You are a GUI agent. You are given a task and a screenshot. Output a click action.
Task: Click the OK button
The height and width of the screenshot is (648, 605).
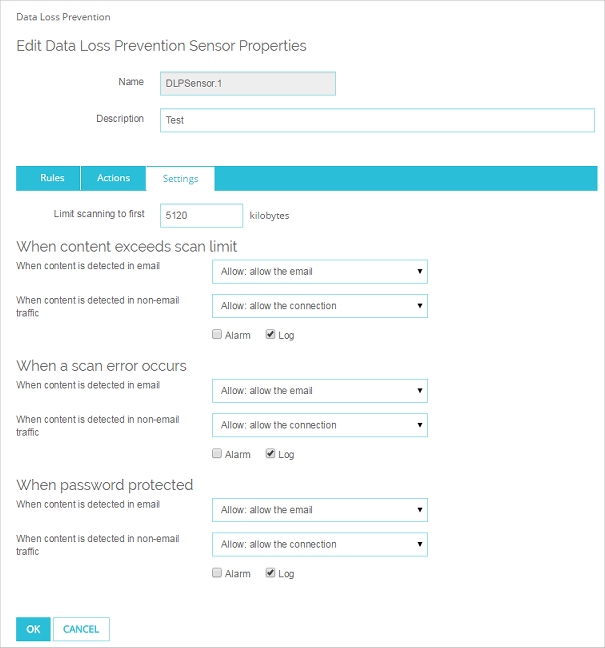pos(33,629)
